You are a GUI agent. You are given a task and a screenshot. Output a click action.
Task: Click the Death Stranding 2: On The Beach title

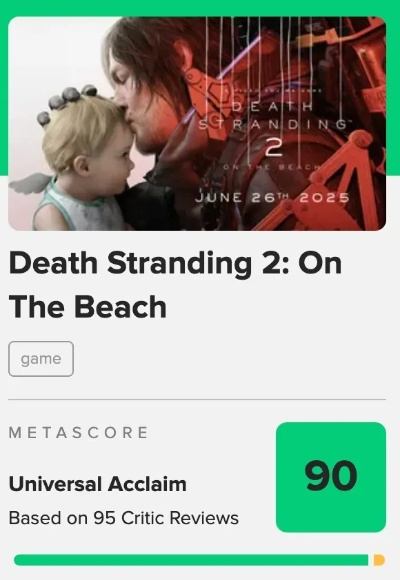175,284
